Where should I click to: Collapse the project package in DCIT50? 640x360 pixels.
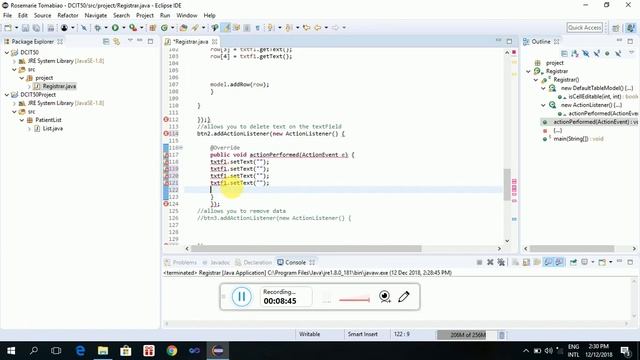point(22,78)
